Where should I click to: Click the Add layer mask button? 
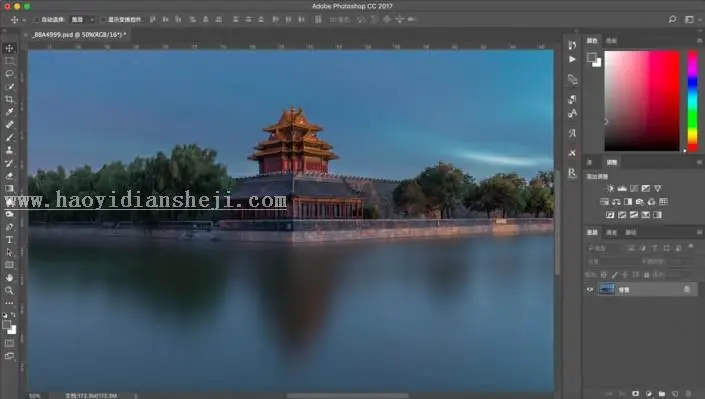coord(635,394)
